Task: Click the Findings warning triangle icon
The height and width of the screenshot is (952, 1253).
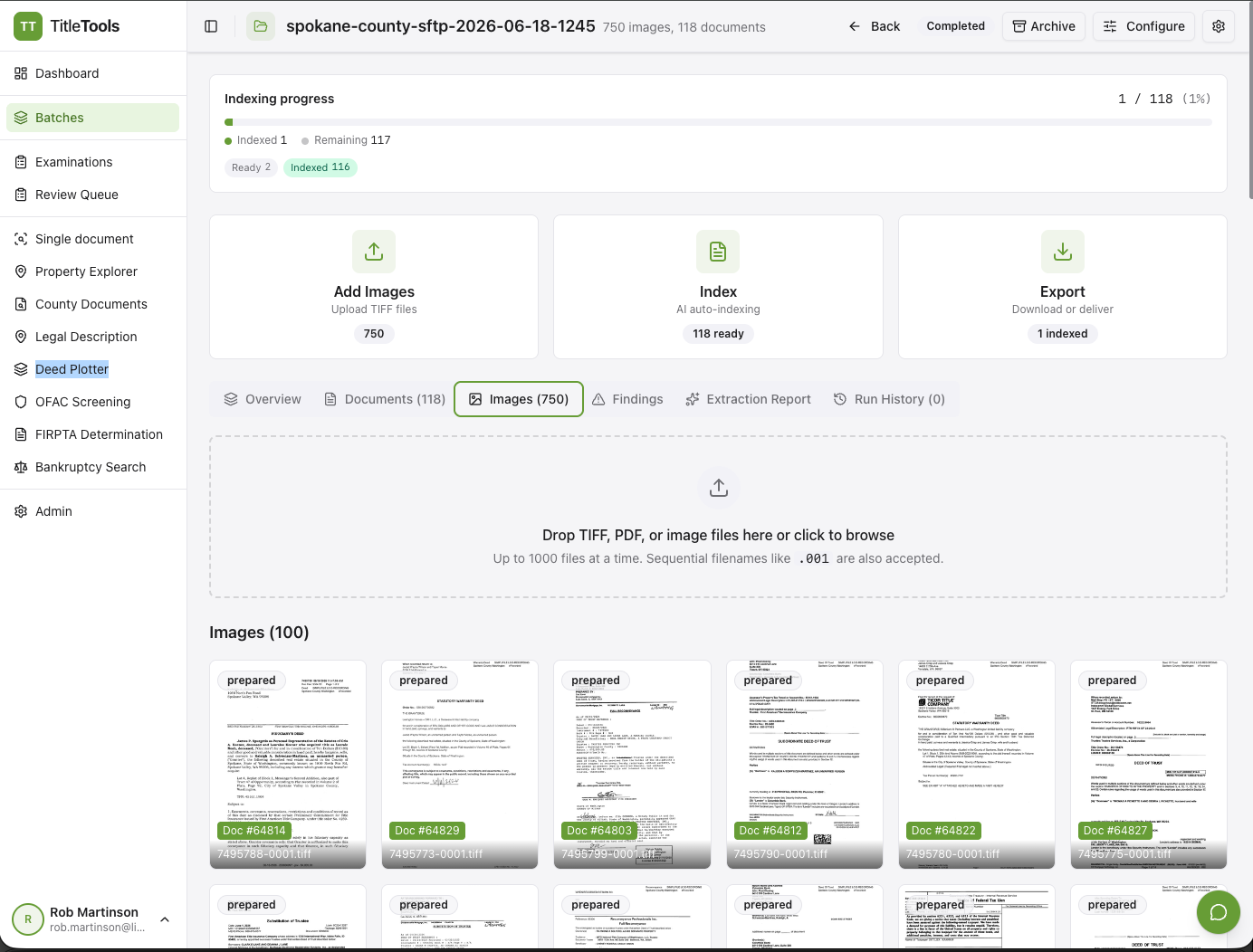Action: click(x=598, y=399)
